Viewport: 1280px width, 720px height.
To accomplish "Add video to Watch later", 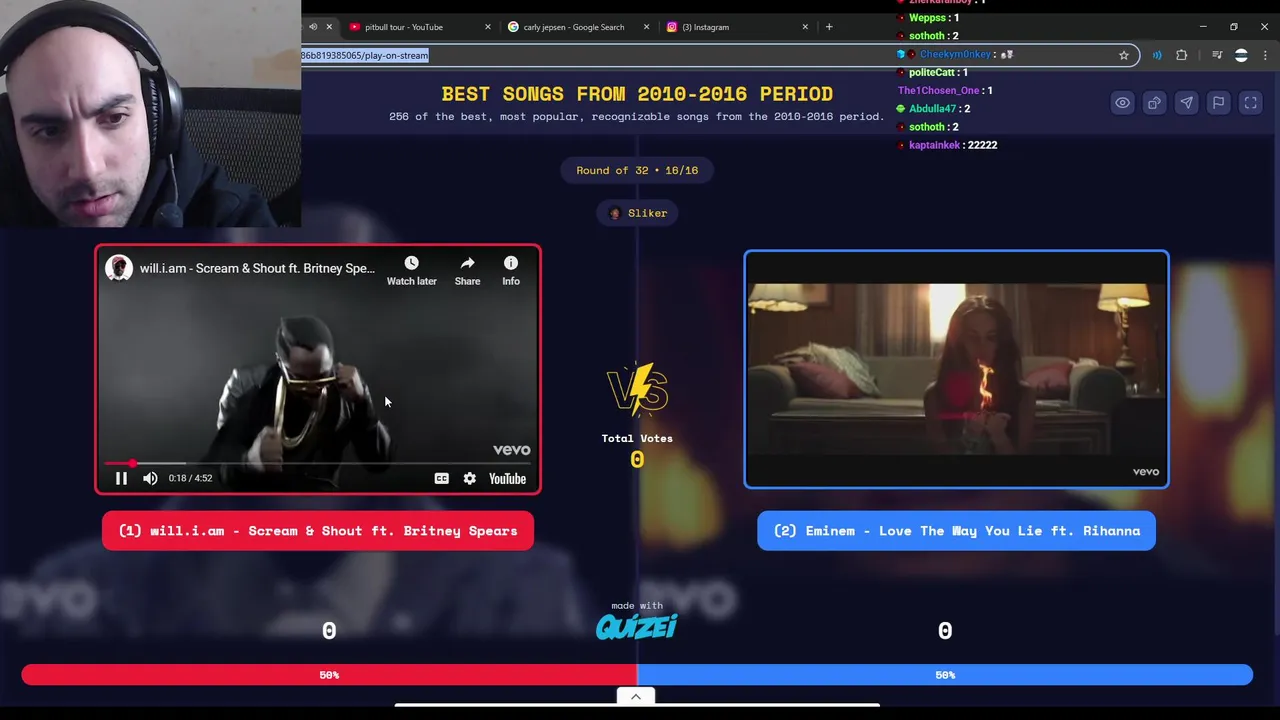I will 411,270.
